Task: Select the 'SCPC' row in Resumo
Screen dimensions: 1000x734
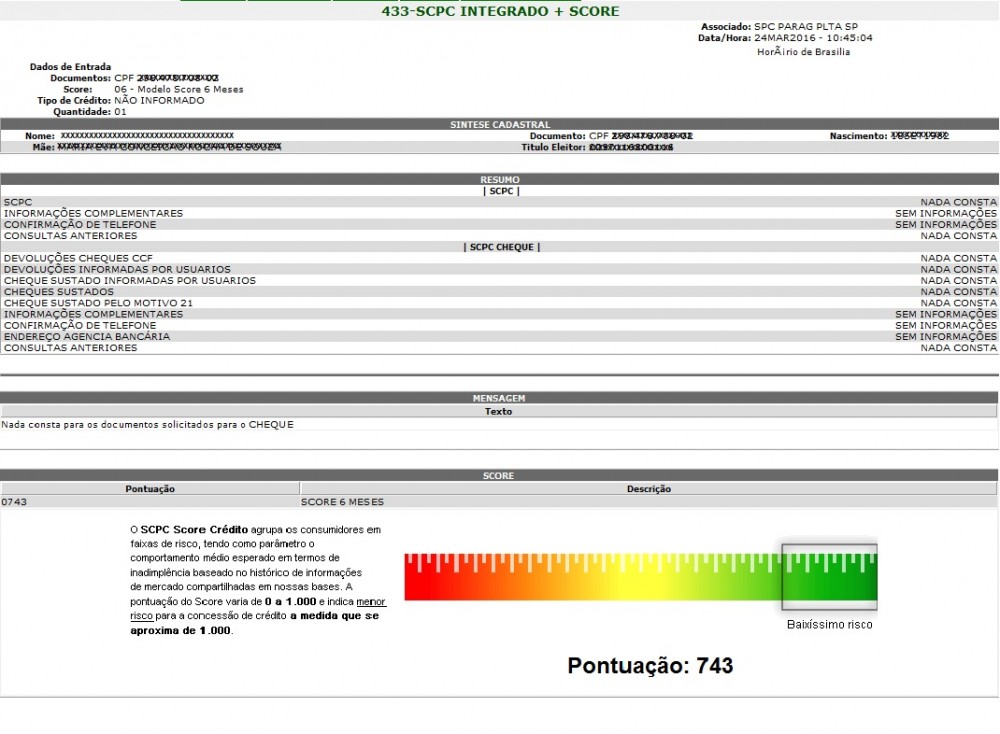Action: click(500, 202)
